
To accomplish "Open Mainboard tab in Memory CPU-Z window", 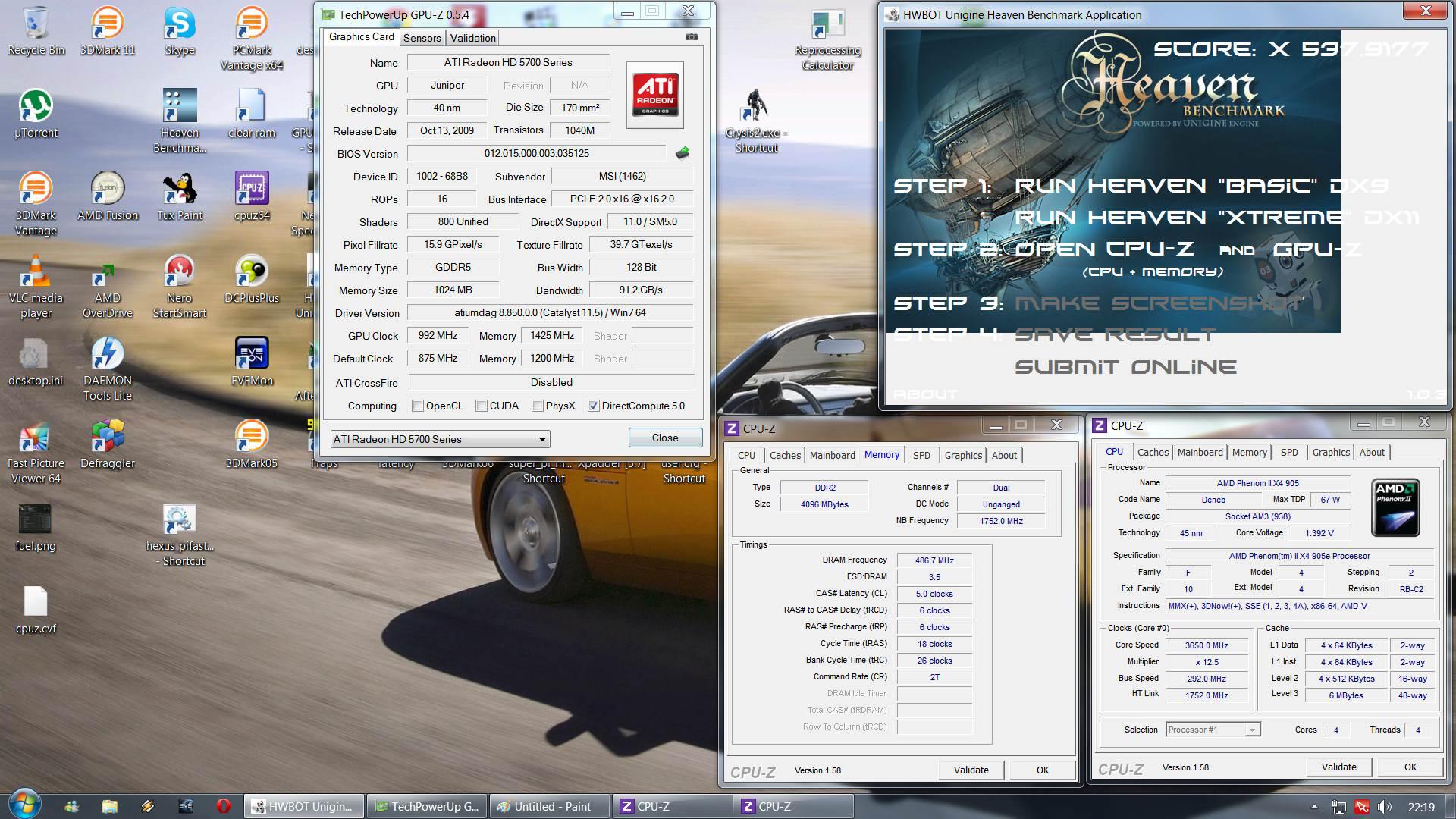I will [832, 455].
